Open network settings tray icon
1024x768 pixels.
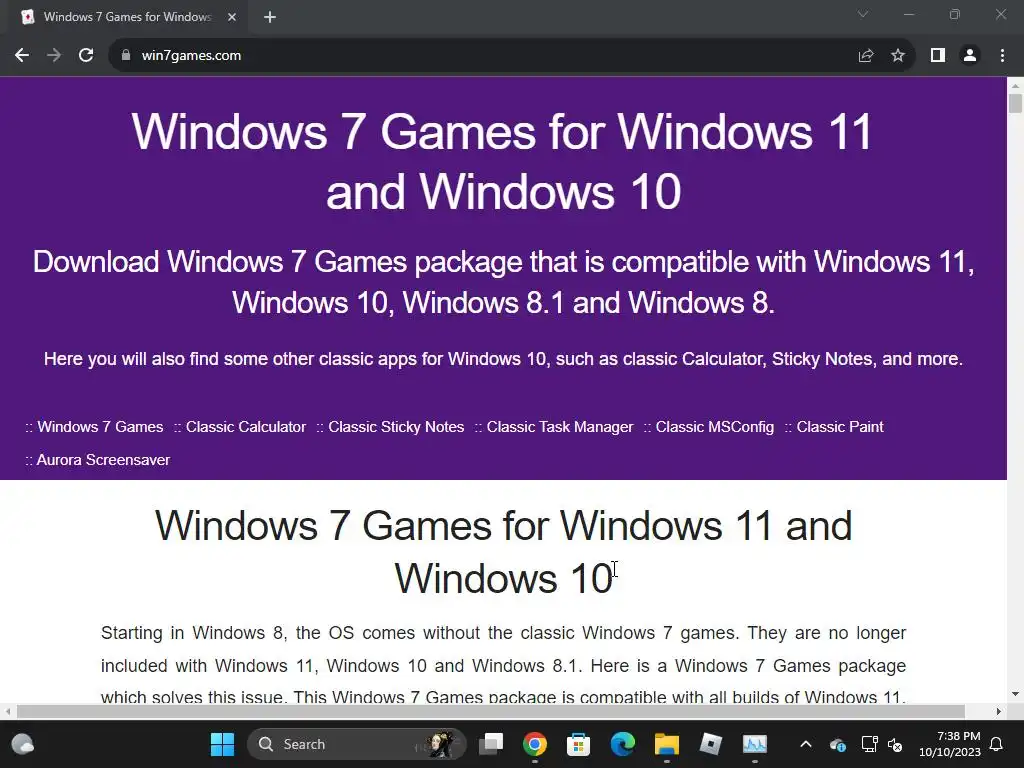pyautogui.click(x=869, y=744)
